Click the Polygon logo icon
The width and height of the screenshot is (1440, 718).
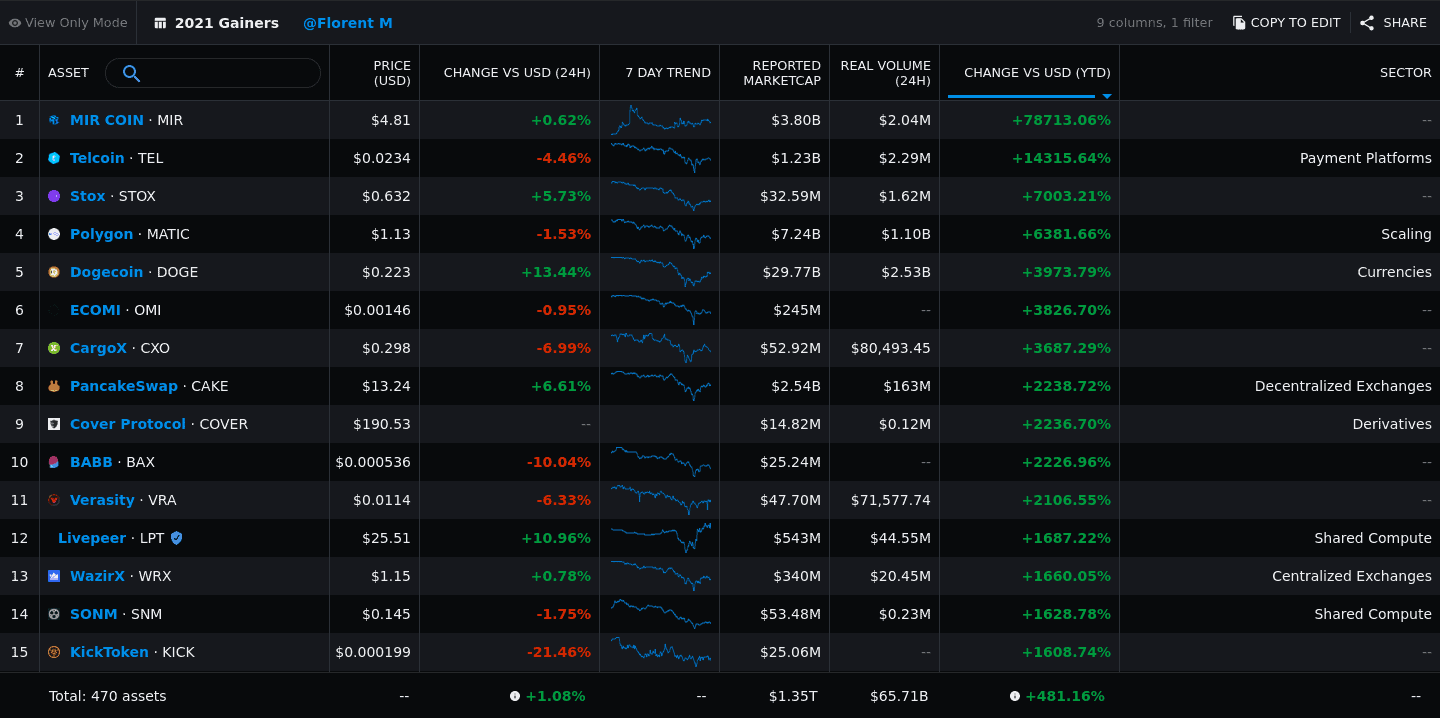[x=54, y=234]
